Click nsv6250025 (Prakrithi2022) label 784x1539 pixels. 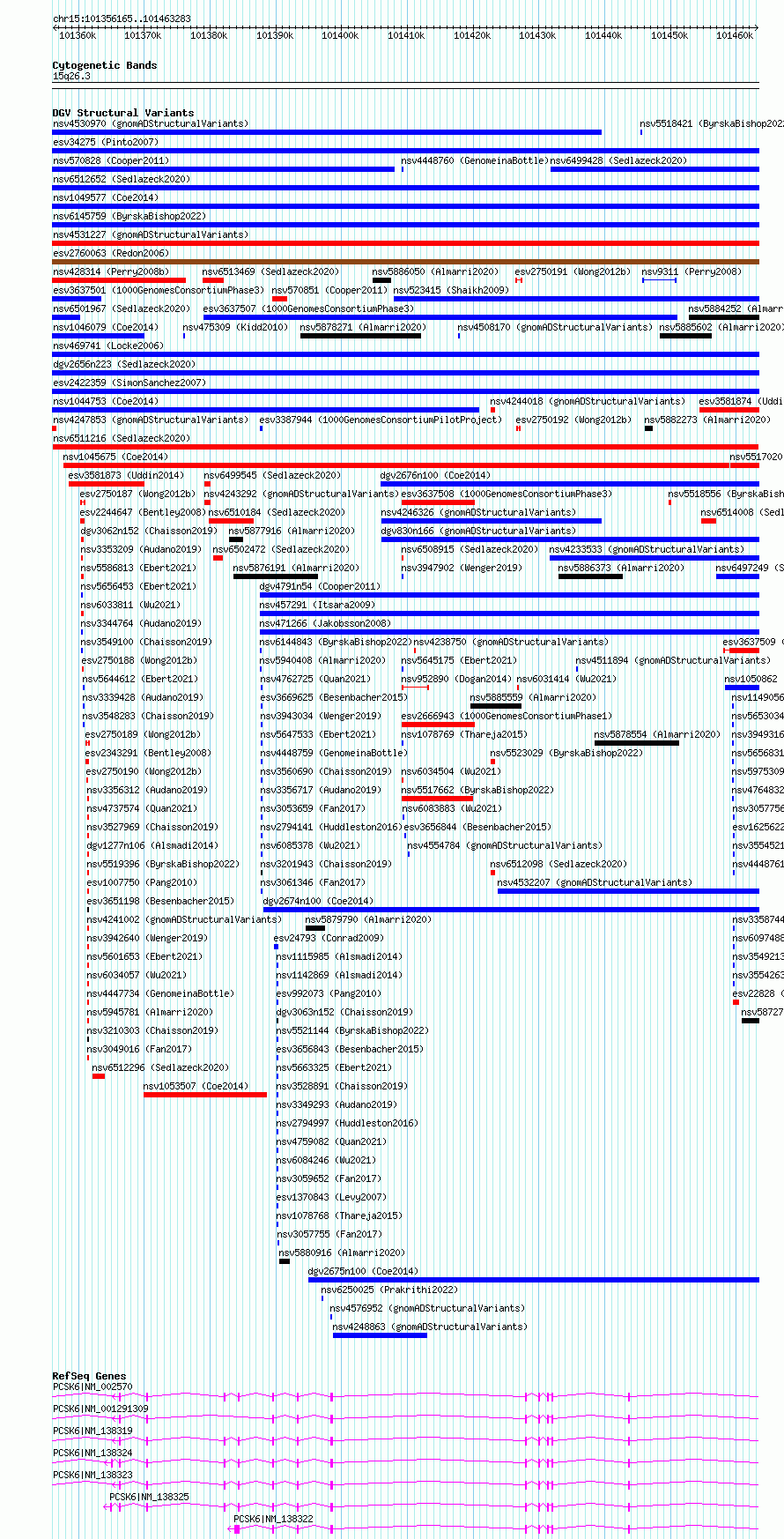[x=390, y=1290]
